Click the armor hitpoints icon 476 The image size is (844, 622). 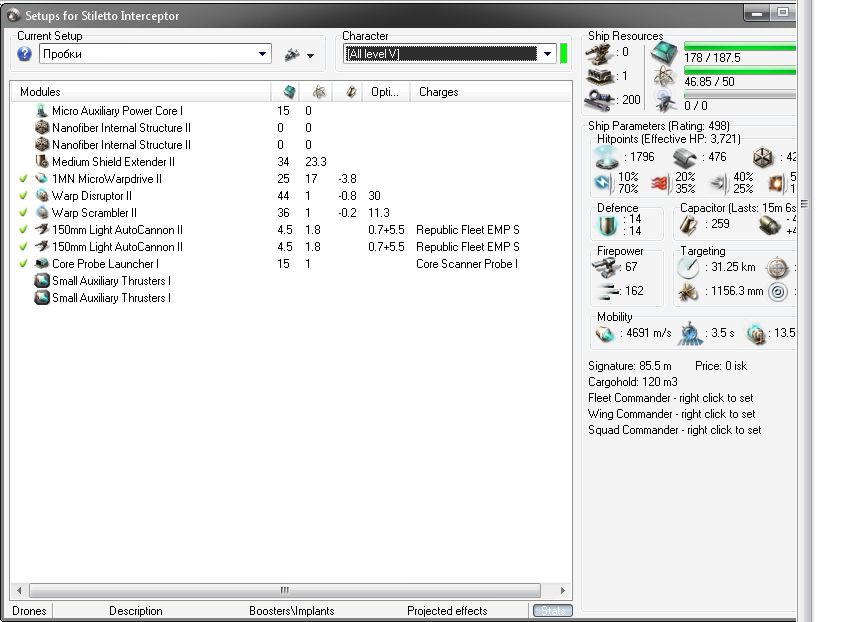click(684, 158)
